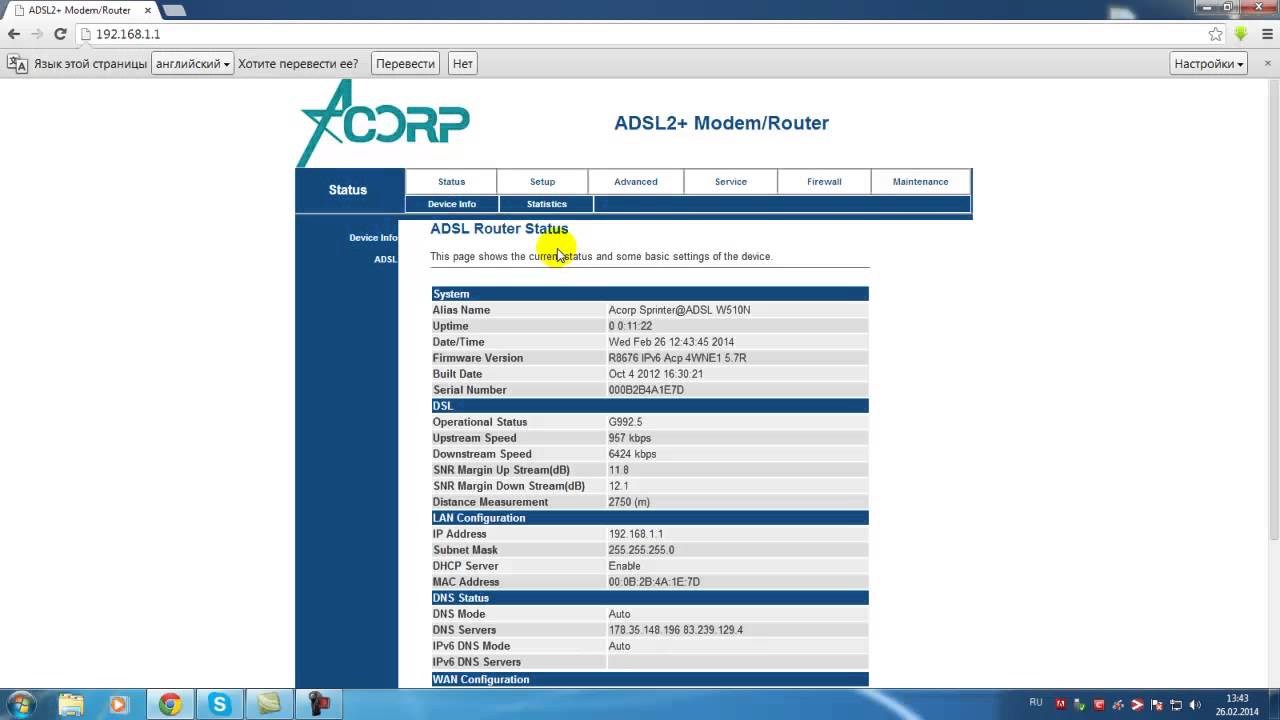Click the SNR Margin Down Stream value 12.1

pyautogui.click(x=618, y=486)
